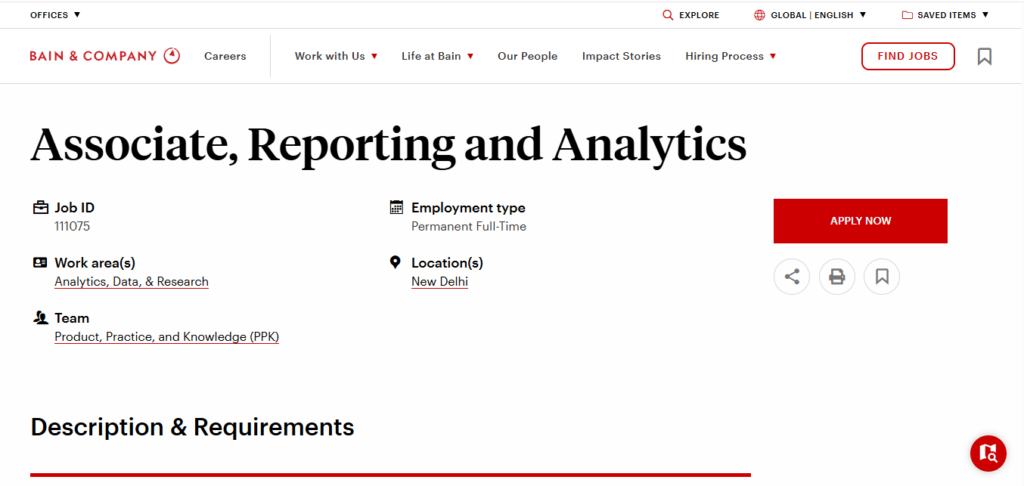The height and width of the screenshot is (486, 1024).
Task: Click the Description & Requirements heading
Action: tap(192, 427)
